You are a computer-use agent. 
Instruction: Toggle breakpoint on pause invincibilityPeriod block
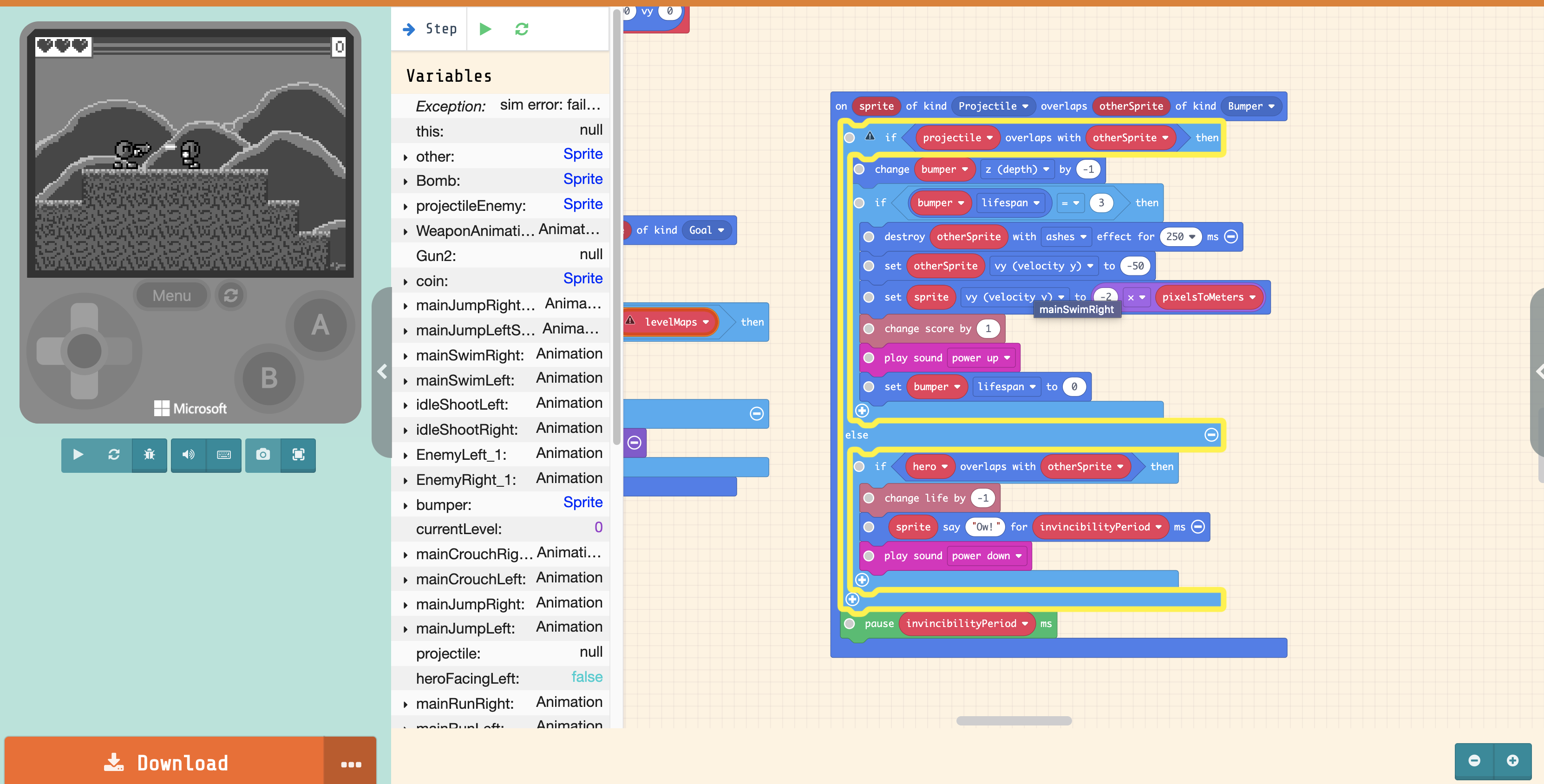coord(849,623)
